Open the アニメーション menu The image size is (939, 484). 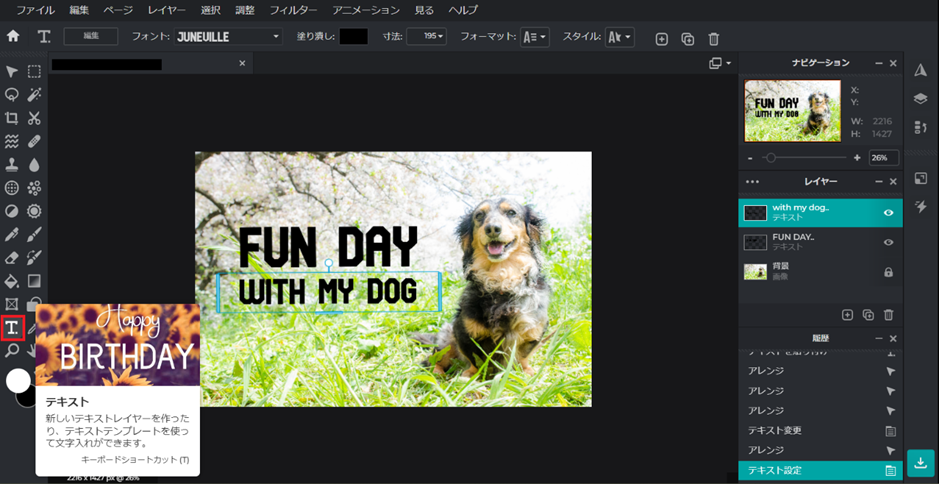pyautogui.click(x=366, y=10)
